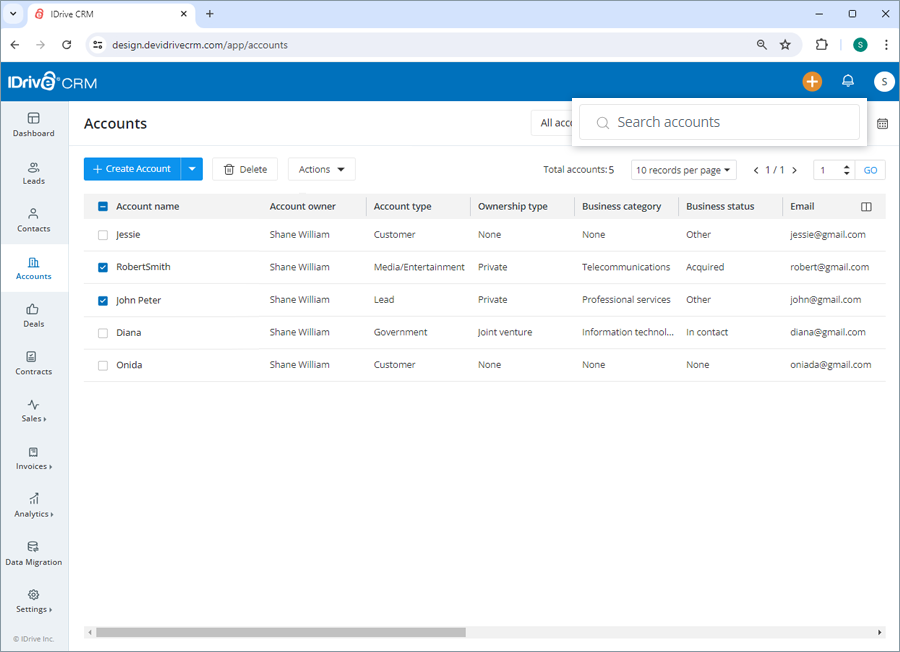Open the Contracts module

(x=33, y=364)
